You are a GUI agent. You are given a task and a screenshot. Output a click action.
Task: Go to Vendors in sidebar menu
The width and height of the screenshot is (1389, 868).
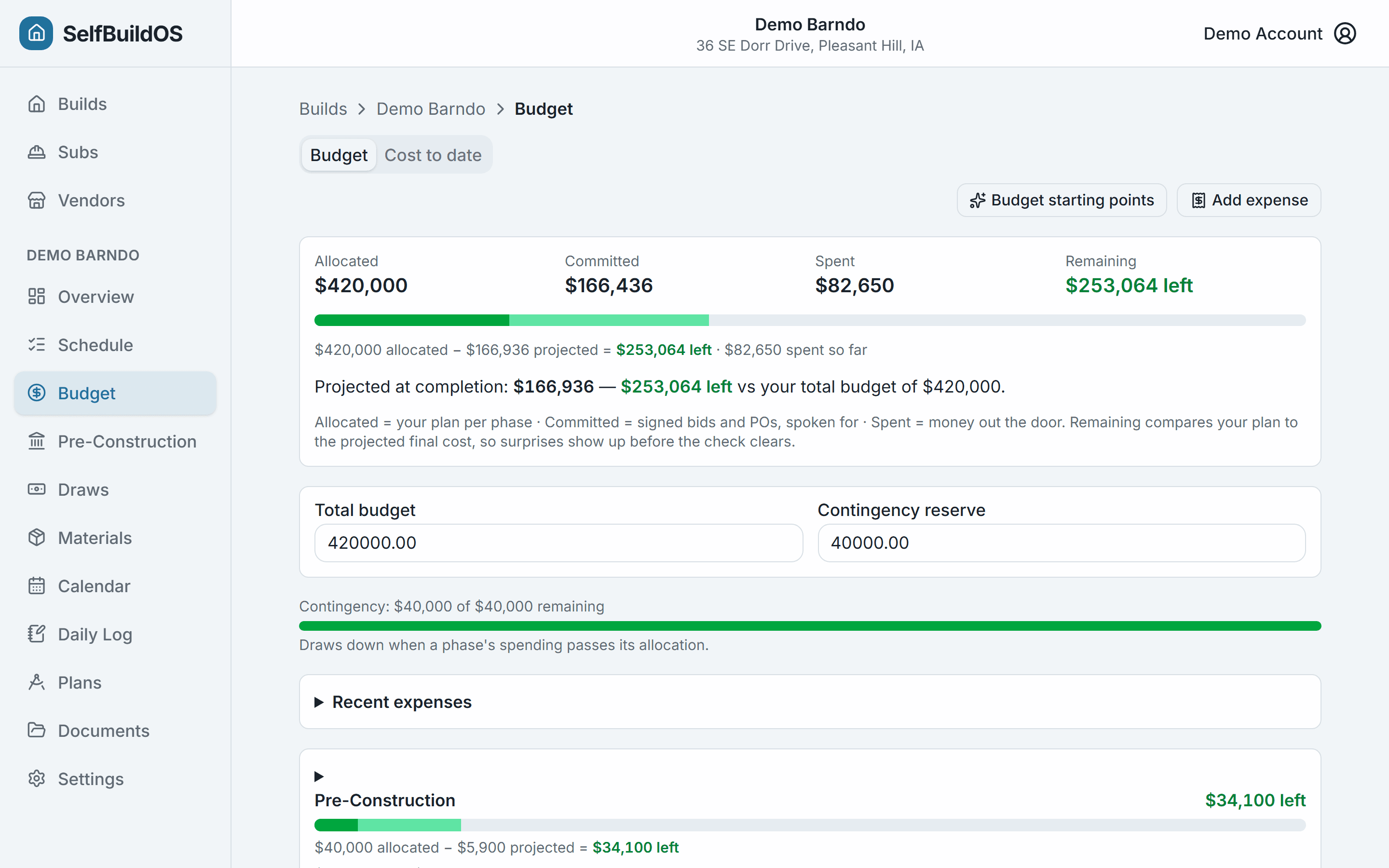point(115,200)
